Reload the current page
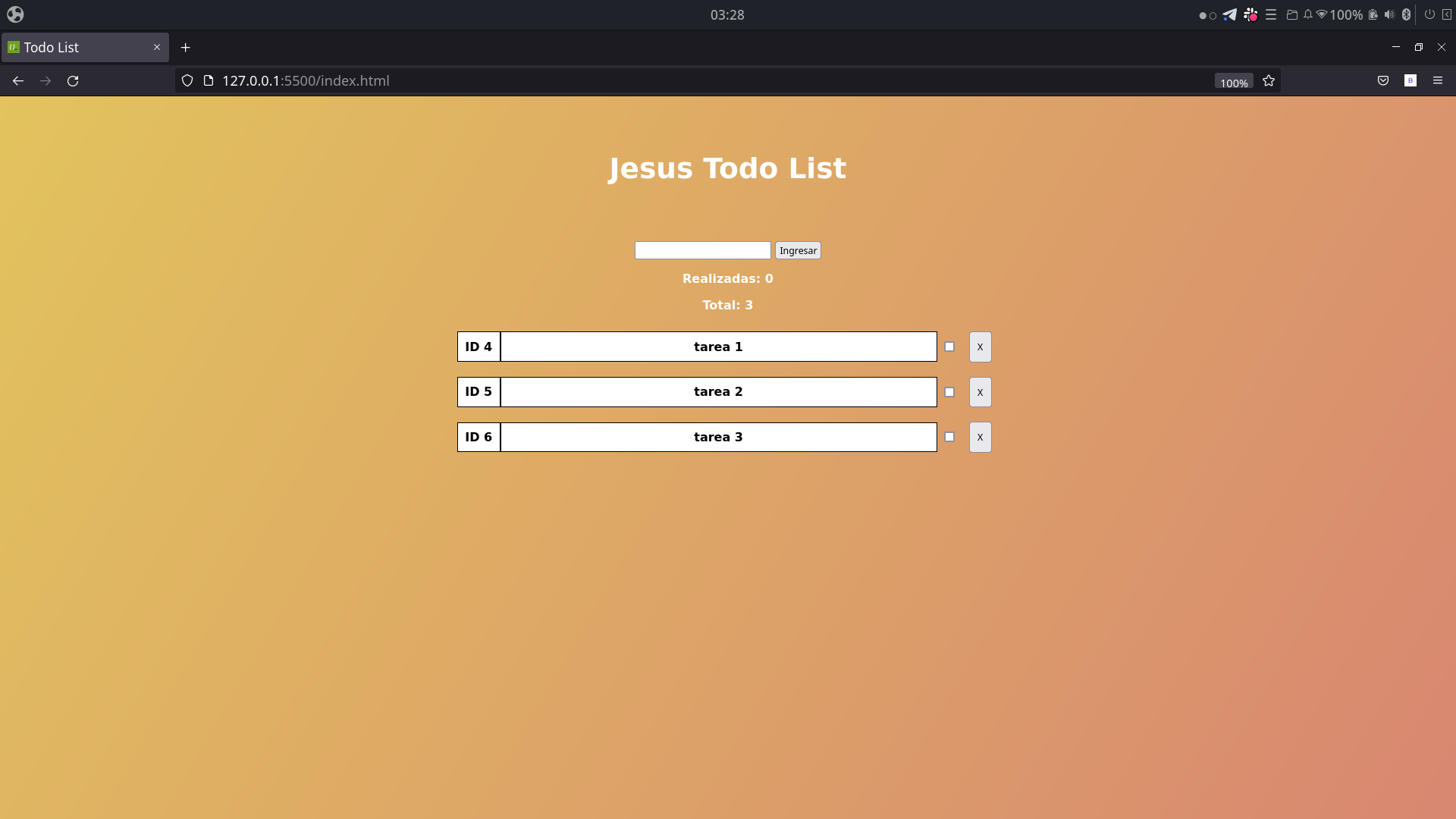This screenshot has height=819, width=1456. click(73, 81)
